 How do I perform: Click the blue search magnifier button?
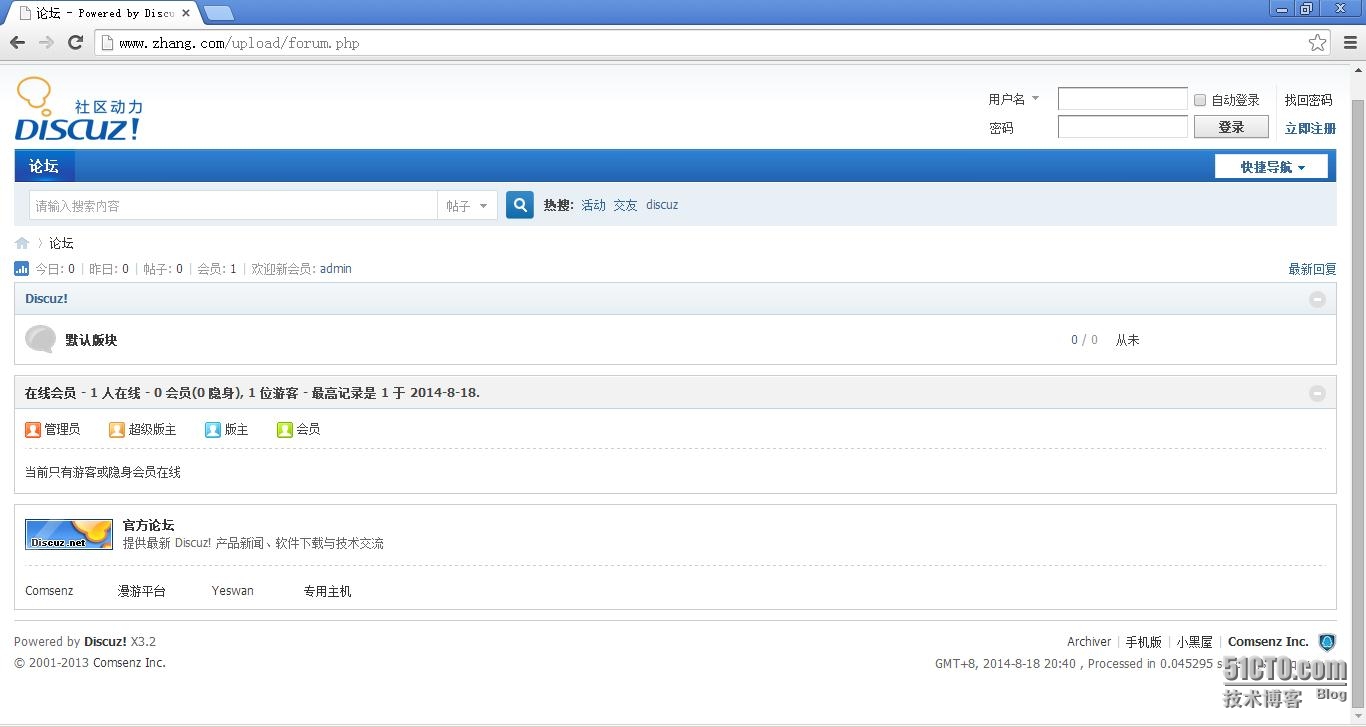(x=520, y=205)
